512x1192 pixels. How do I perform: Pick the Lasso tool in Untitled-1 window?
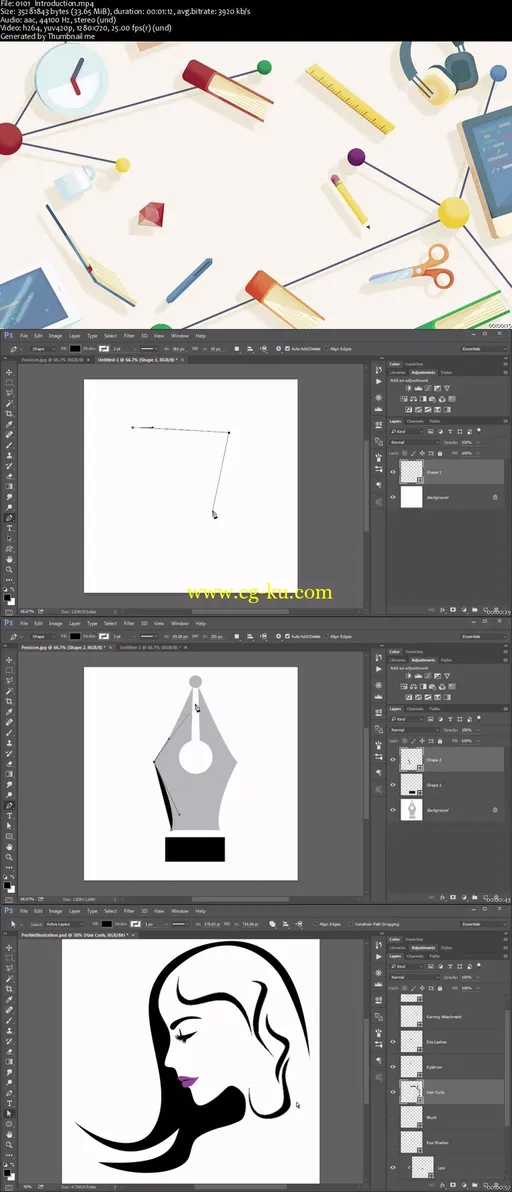pyautogui.click(x=9, y=393)
